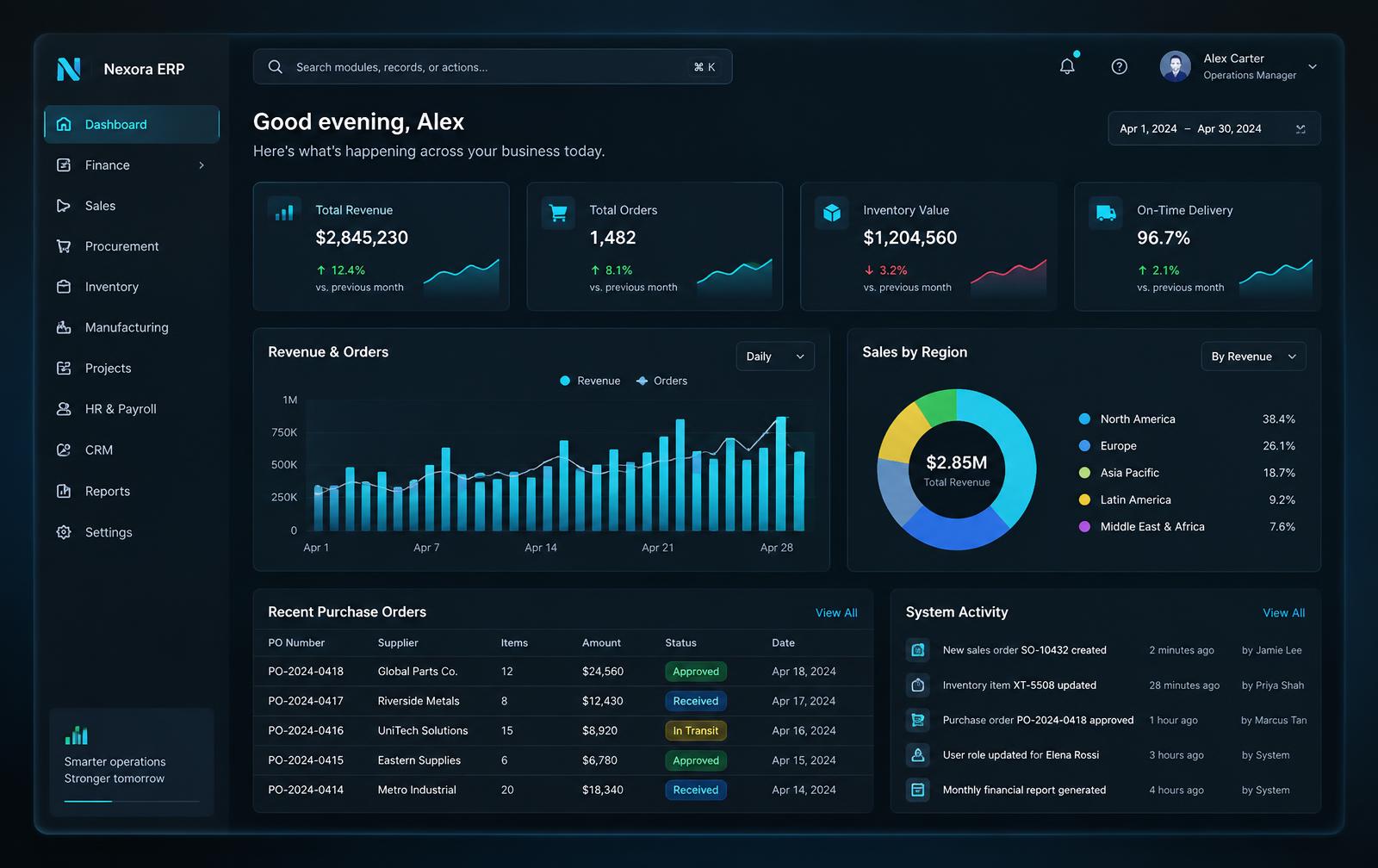Click the chart icon in the promo card
Viewport: 1378px width, 868px height.
[x=77, y=735]
